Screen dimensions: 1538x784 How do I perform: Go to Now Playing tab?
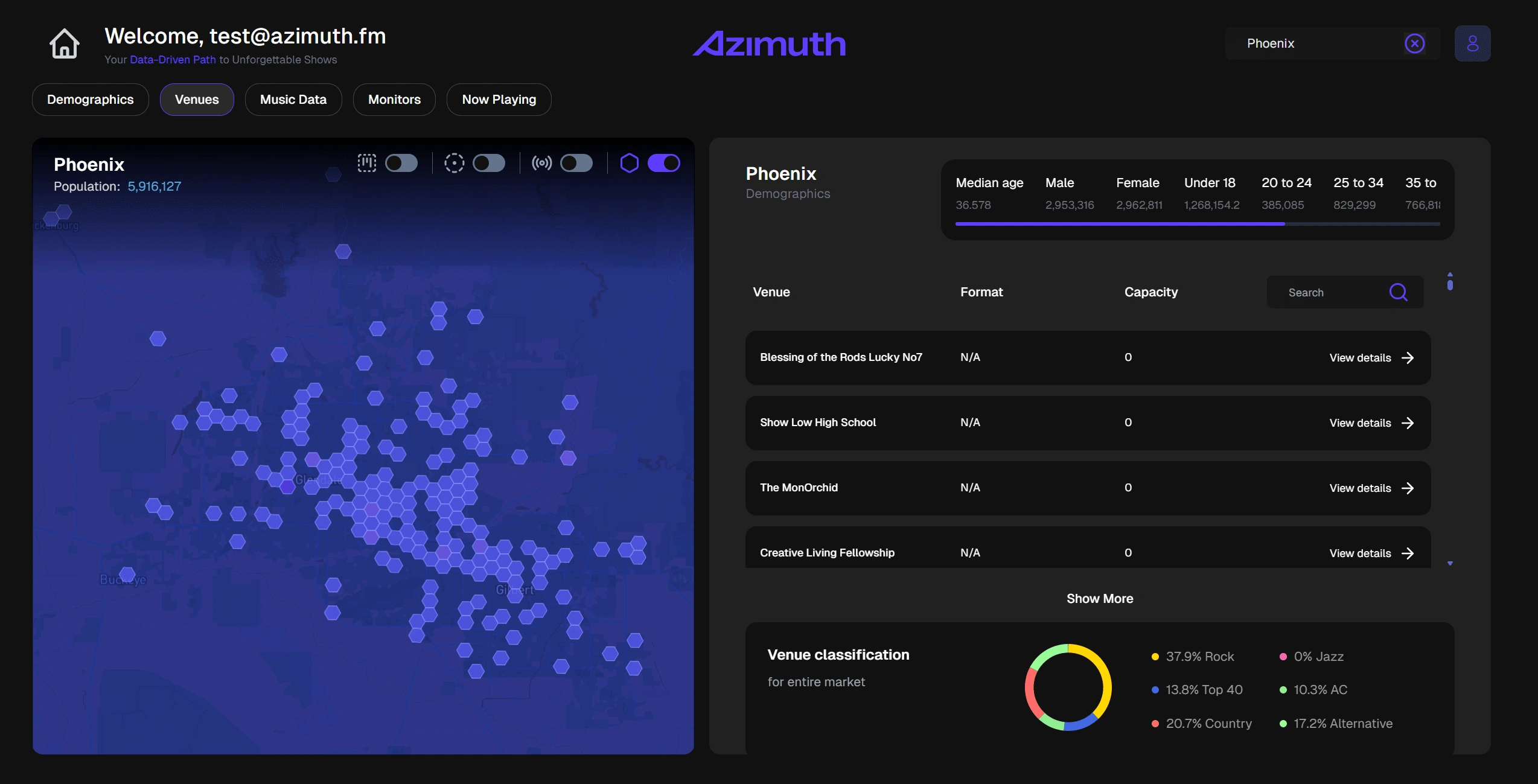click(499, 100)
